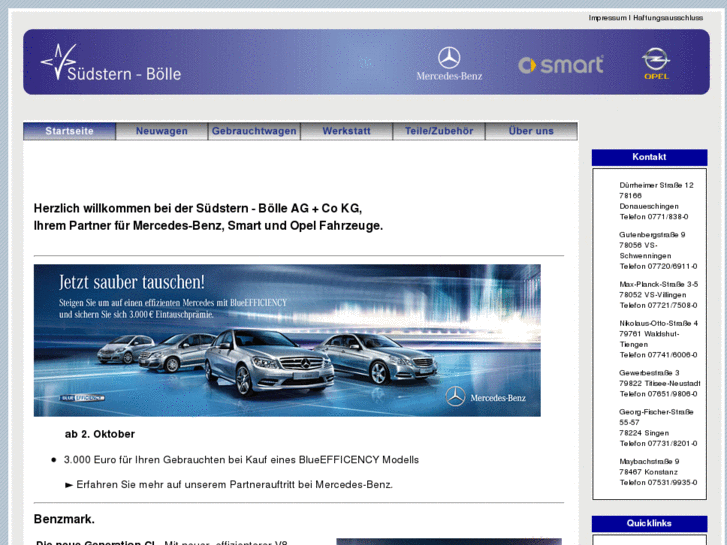Switch to Gebrauchtwagen tab

254,131
